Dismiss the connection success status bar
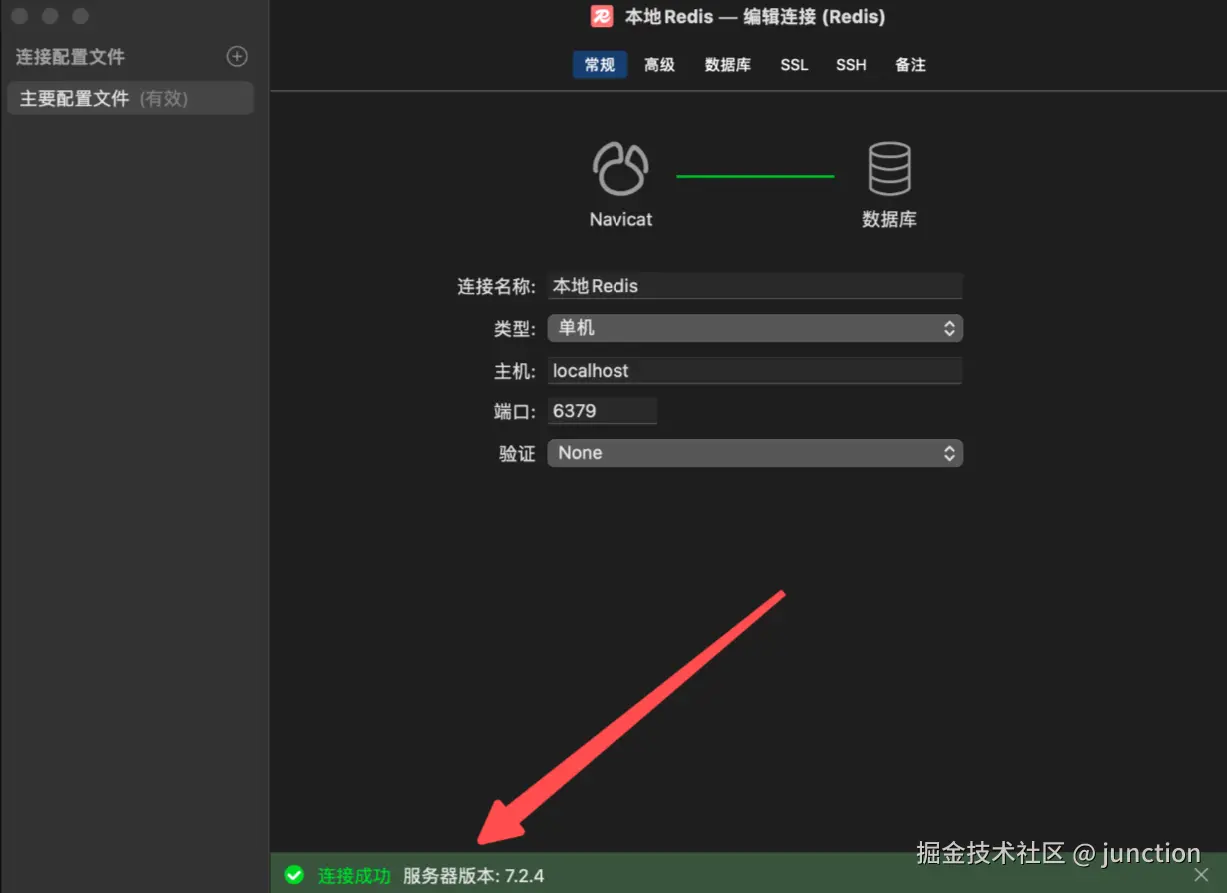The width and height of the screenshot is (1227, 893). [x=1201, y=875]
